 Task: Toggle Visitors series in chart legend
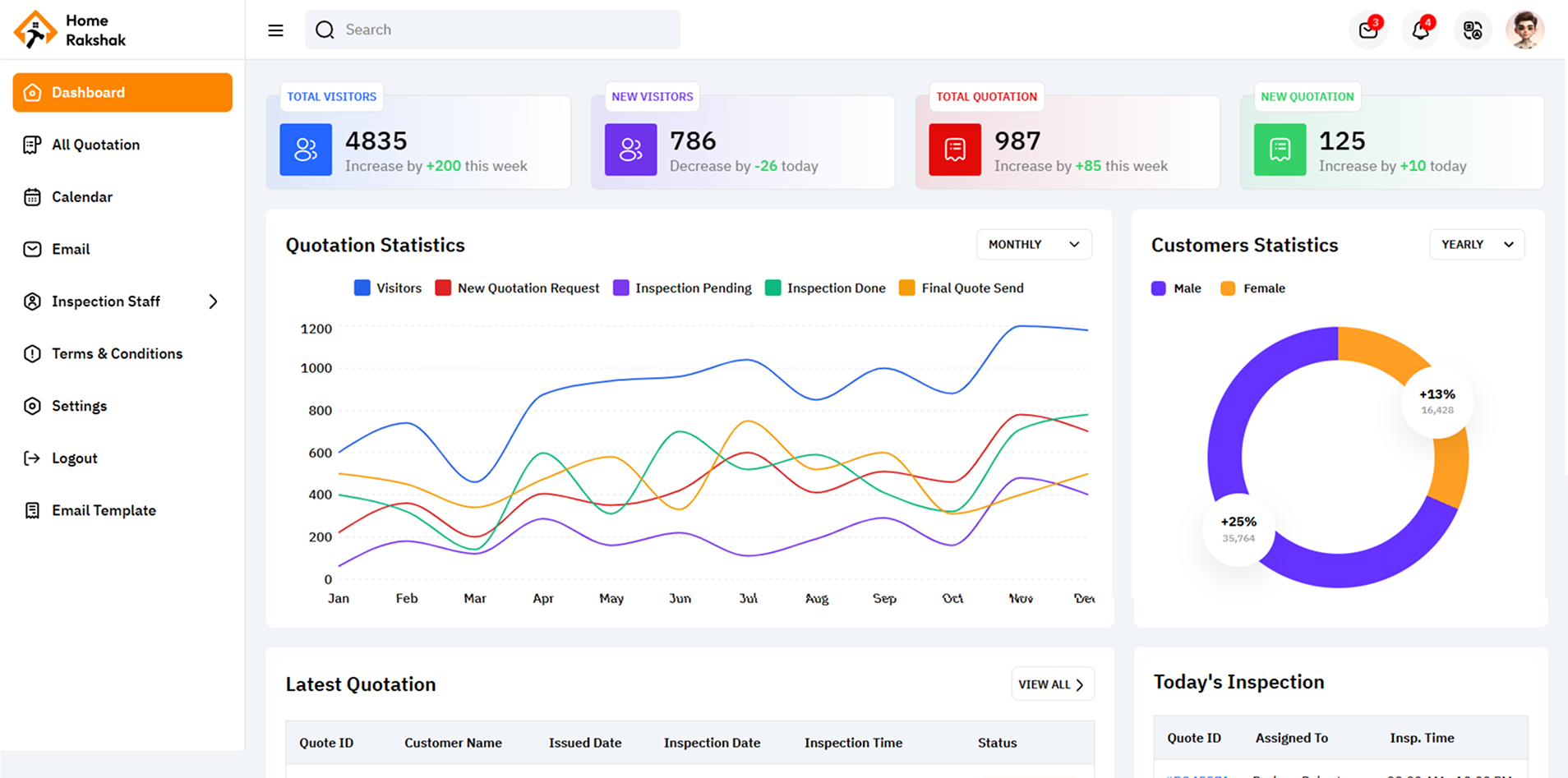(x=388, y=288)
